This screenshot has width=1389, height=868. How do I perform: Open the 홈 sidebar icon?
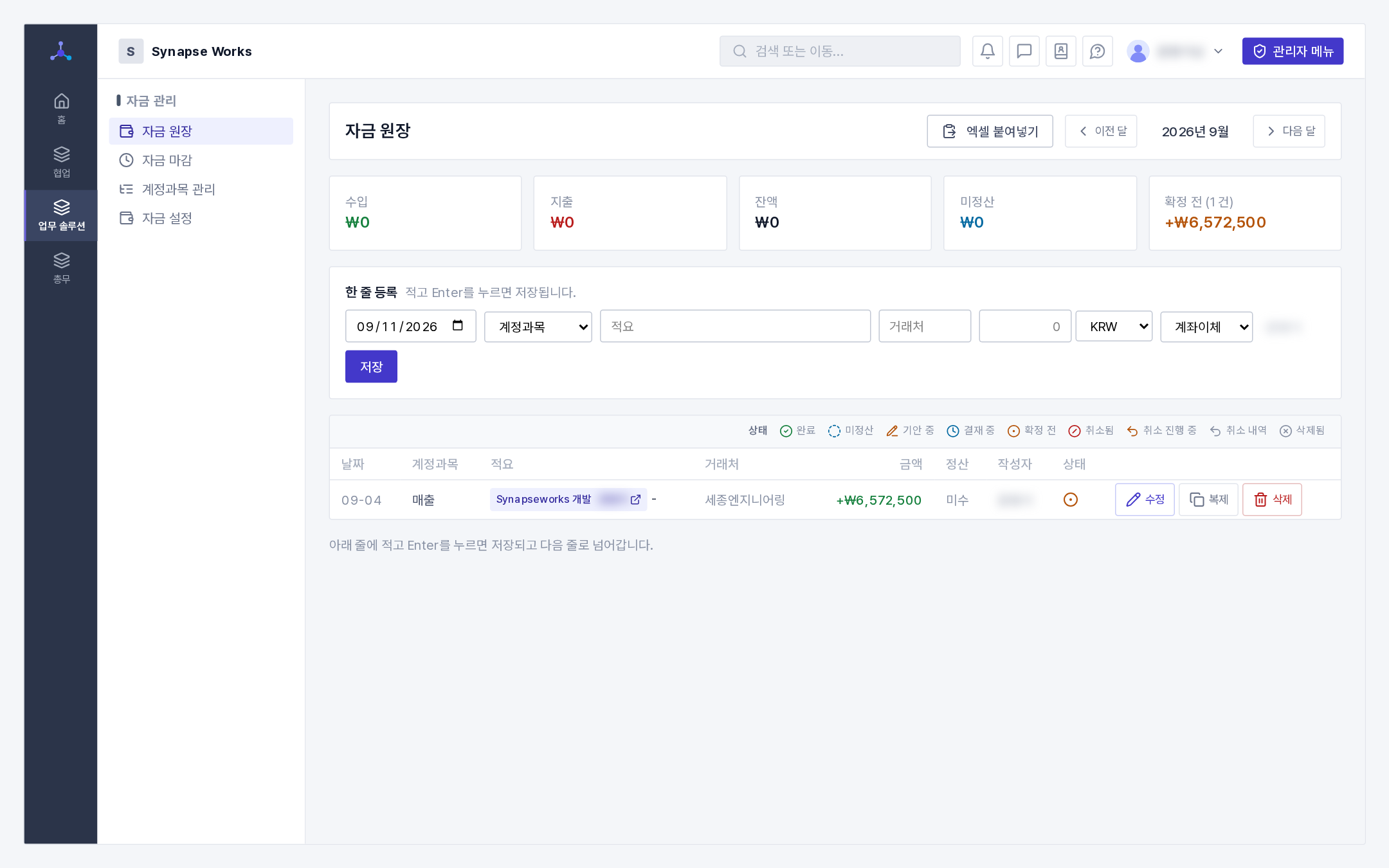coord(61,109)
